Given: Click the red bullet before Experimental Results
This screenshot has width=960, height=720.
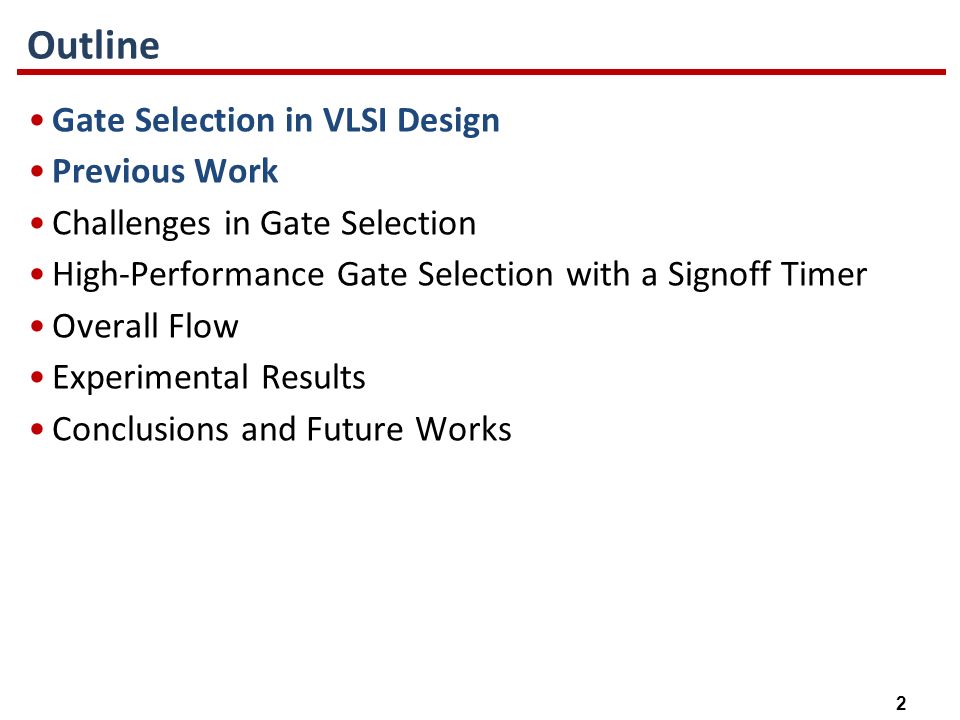Looking at the screenshot, I should pos(37,377).
